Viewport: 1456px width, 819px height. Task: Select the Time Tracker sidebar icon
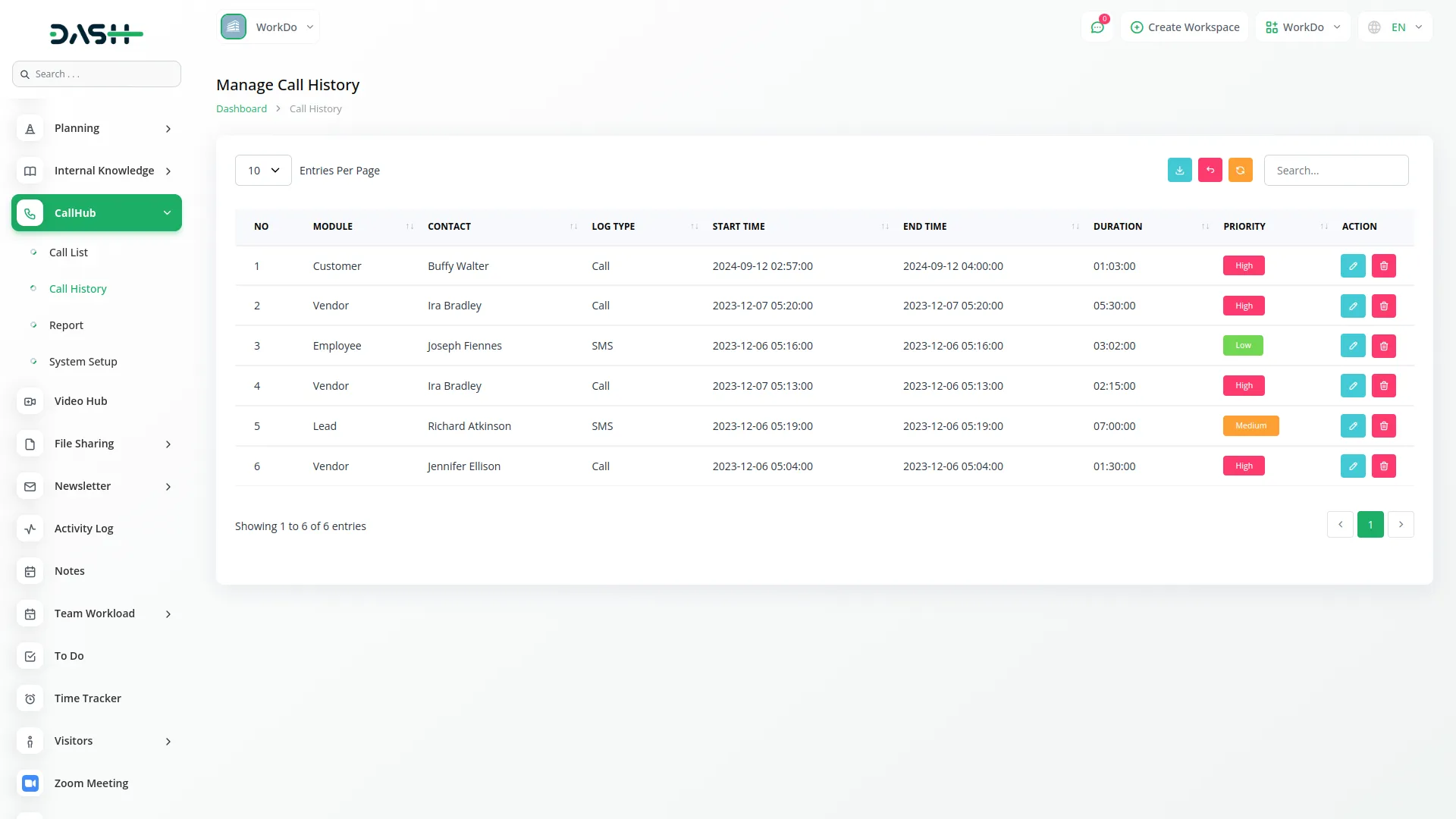(30, 698)
